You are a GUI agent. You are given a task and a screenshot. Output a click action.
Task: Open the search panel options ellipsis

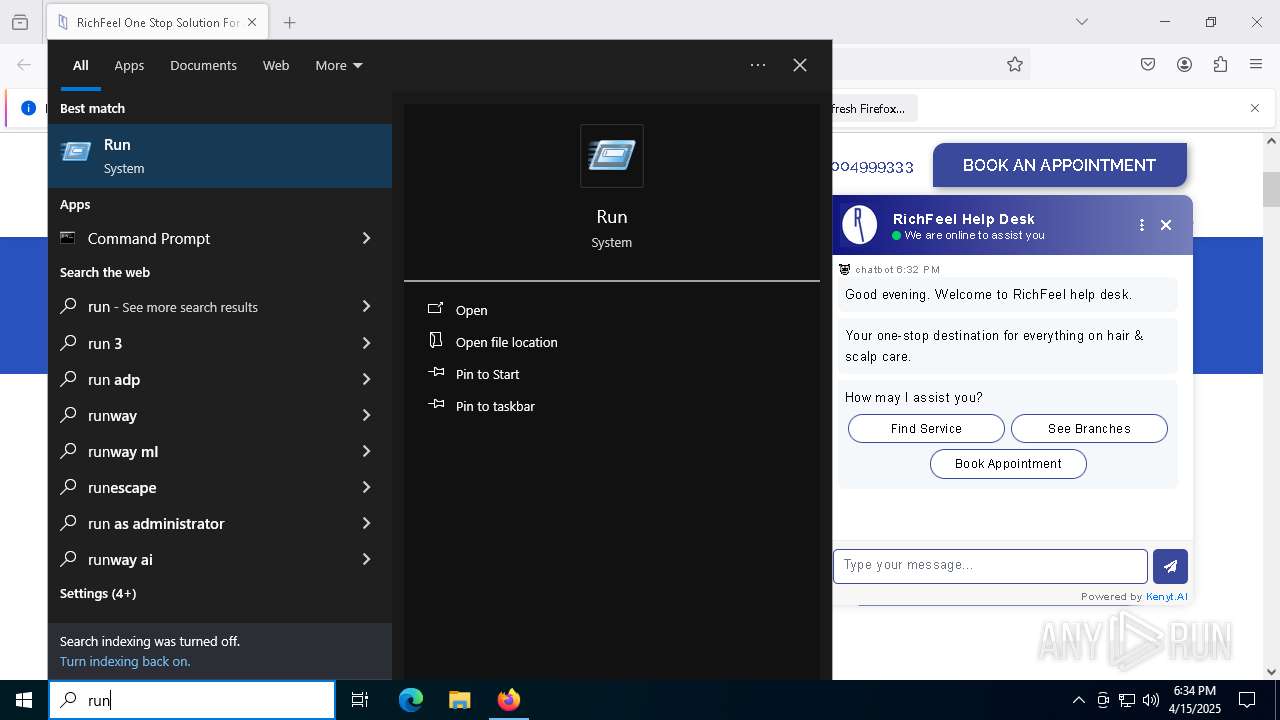[x=758, y=65]
